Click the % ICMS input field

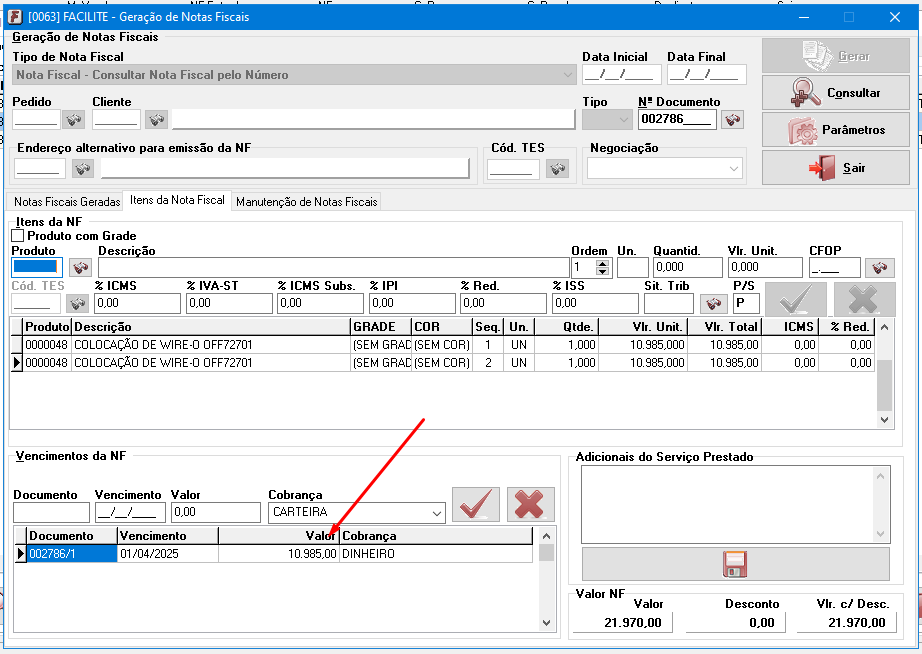click(x=137, y=303)
